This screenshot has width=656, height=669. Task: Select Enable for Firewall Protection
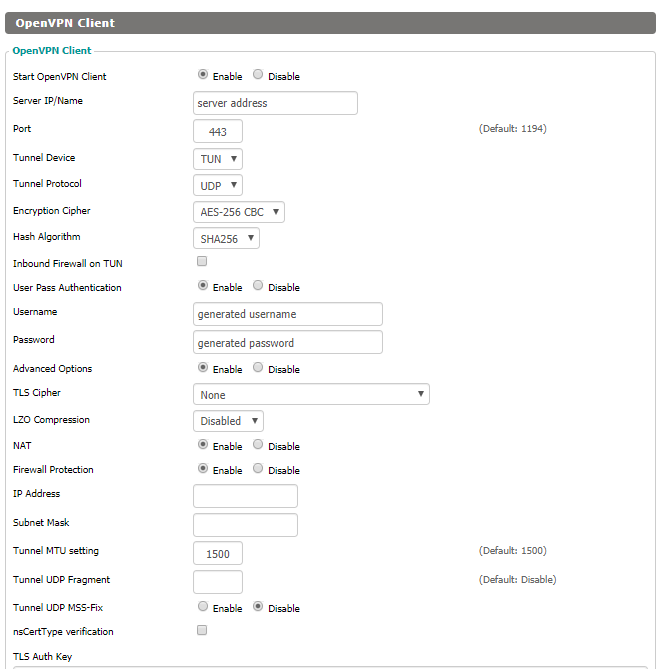[203, 468]
